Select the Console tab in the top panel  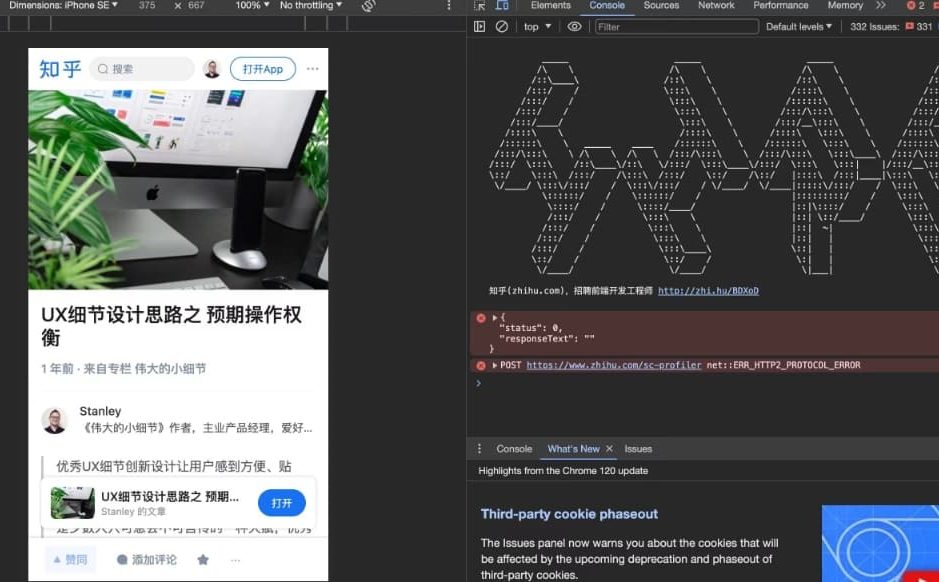point(607,5)
